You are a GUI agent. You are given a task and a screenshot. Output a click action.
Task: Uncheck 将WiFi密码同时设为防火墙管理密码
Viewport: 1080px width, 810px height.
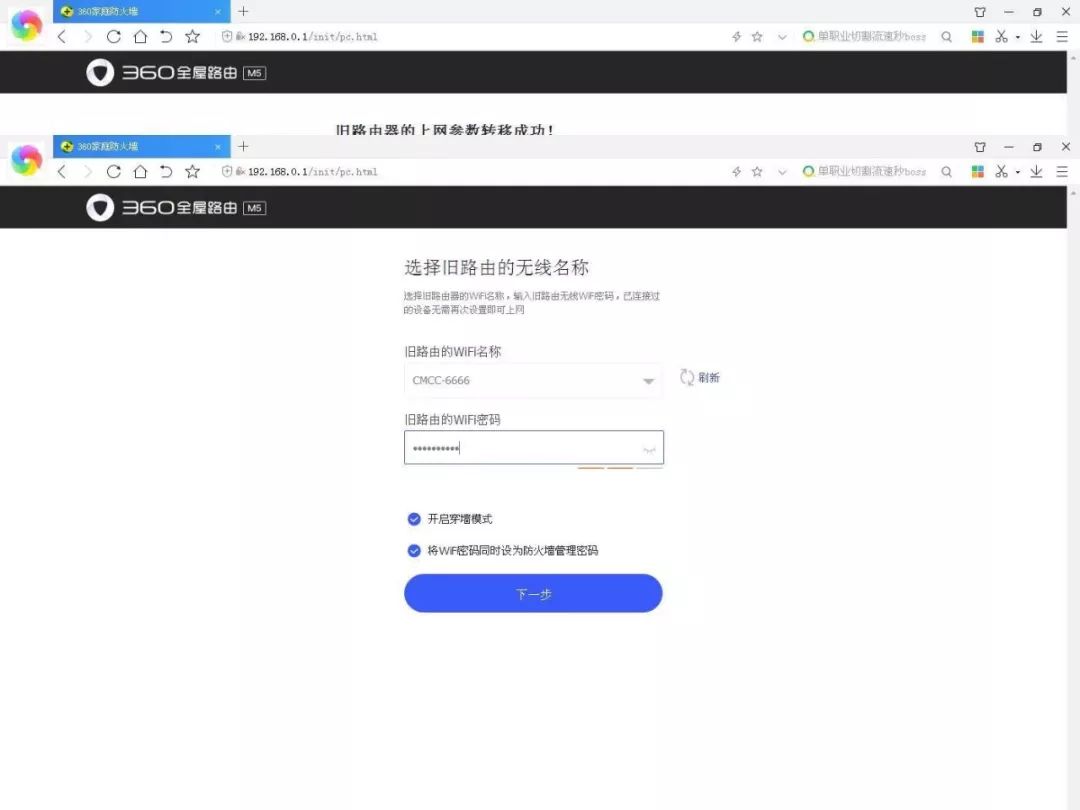(414, 550)
